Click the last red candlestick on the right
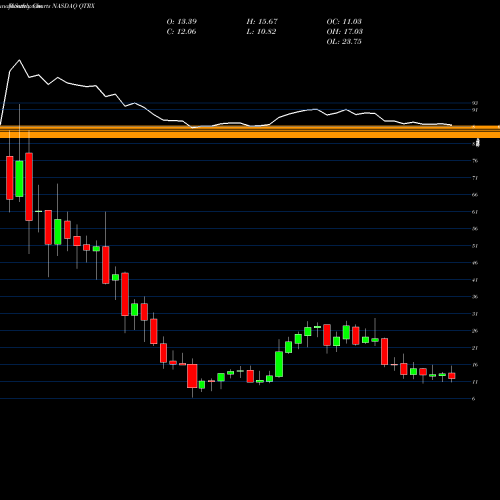The image size is (500, 500). (452, 376)
